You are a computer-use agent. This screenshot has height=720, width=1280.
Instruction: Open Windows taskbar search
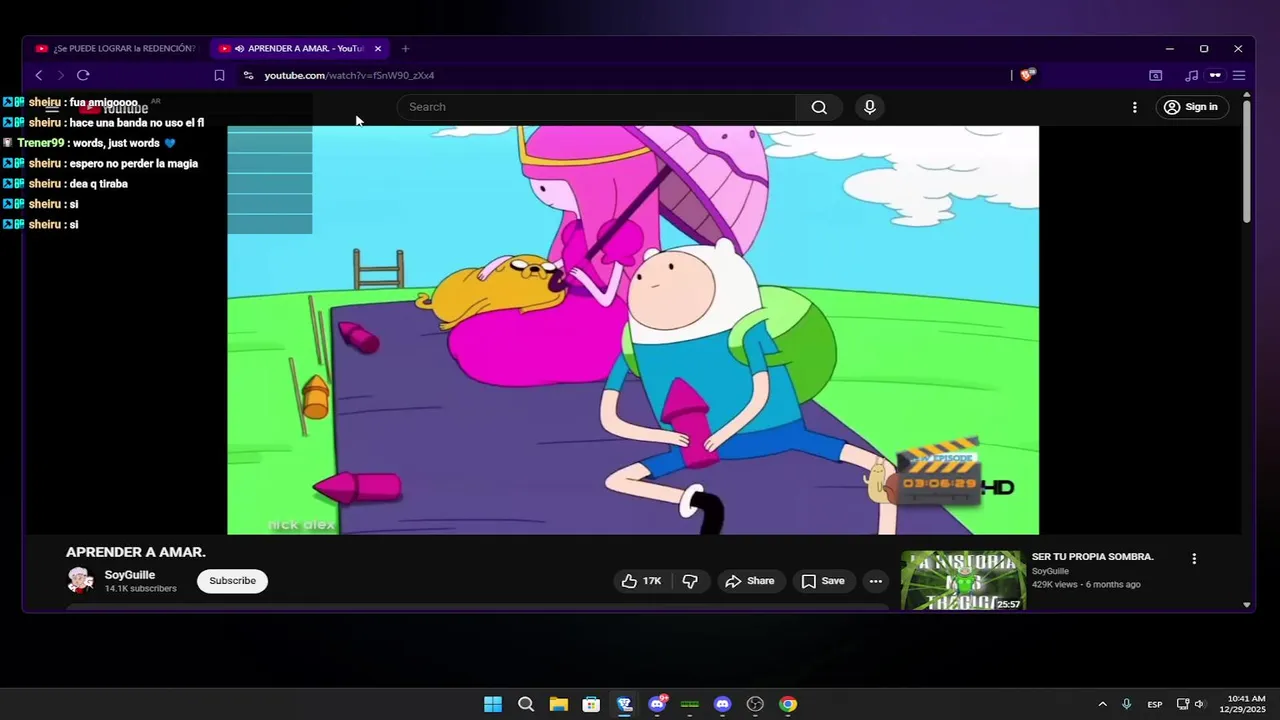(x=526, y=704)
